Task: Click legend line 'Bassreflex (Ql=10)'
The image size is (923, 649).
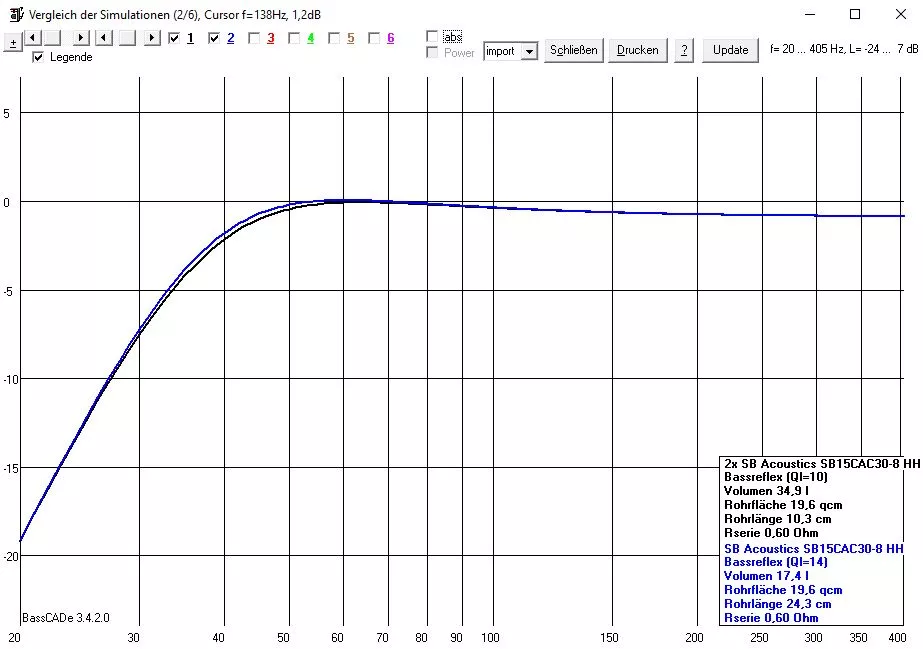Action: pos(775,477)
